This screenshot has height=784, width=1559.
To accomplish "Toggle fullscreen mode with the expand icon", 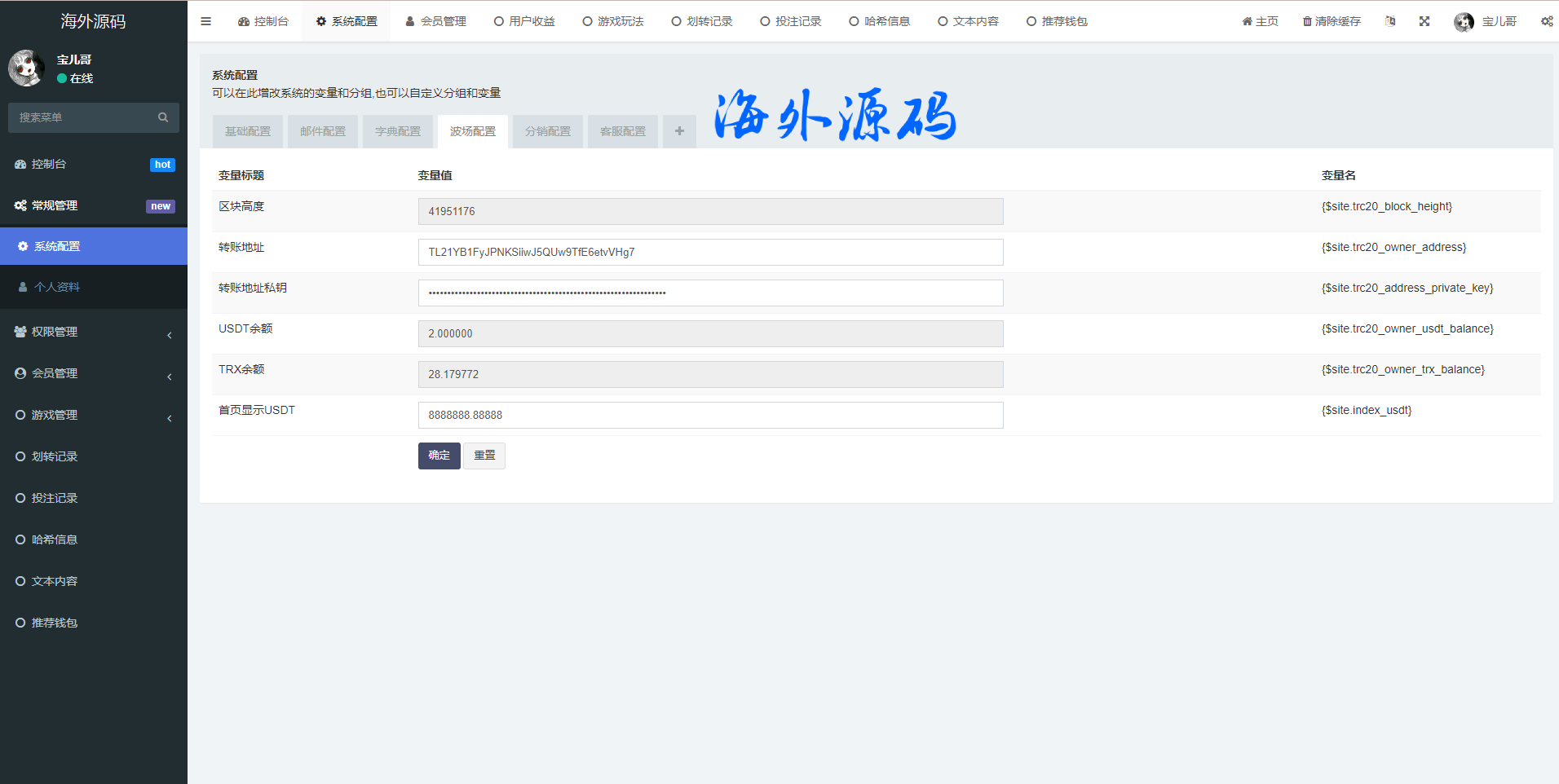I will [x=1424, y=21].
